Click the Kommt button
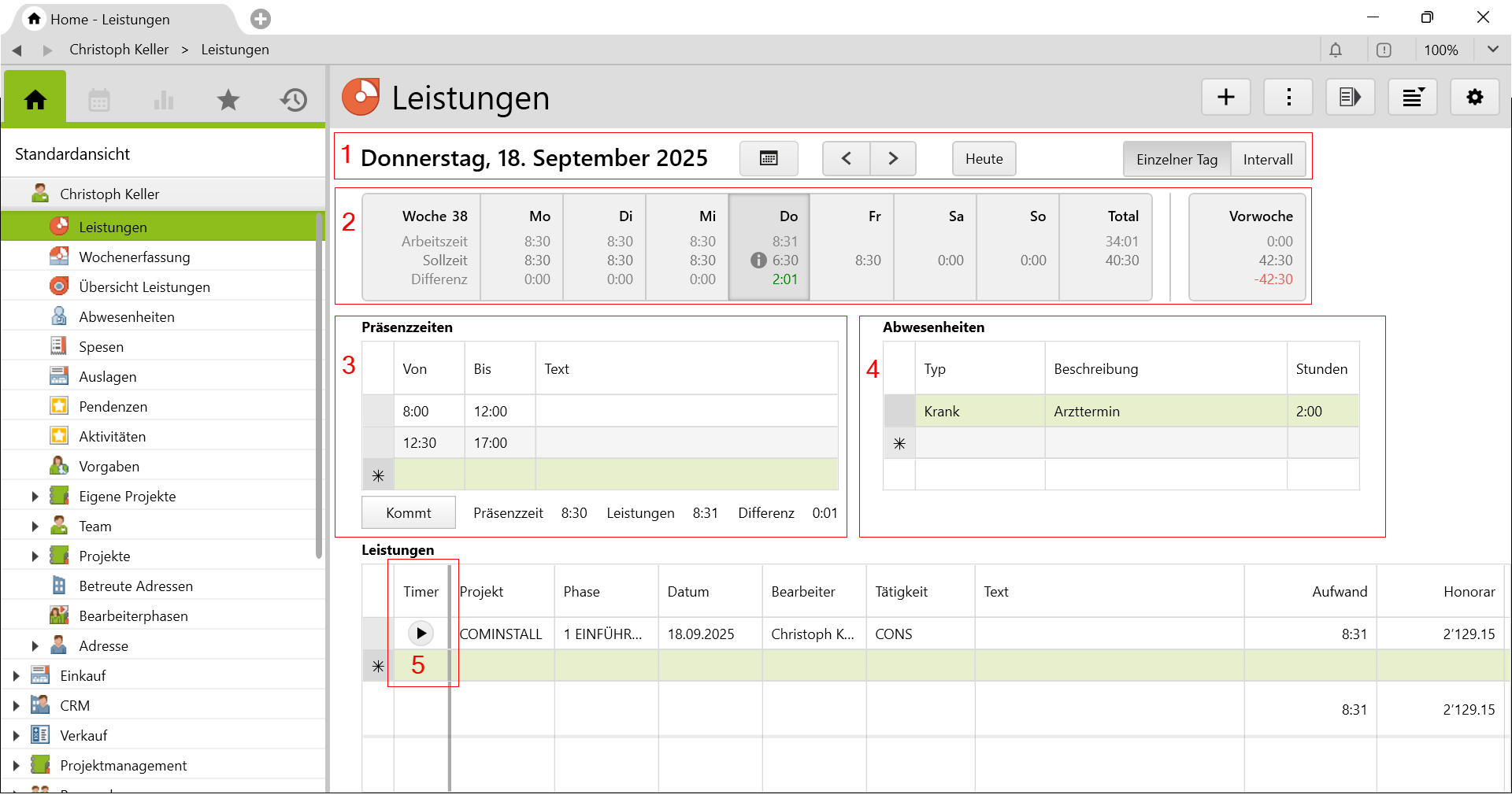Screen dimensions: 1512x802 [408, 513]
